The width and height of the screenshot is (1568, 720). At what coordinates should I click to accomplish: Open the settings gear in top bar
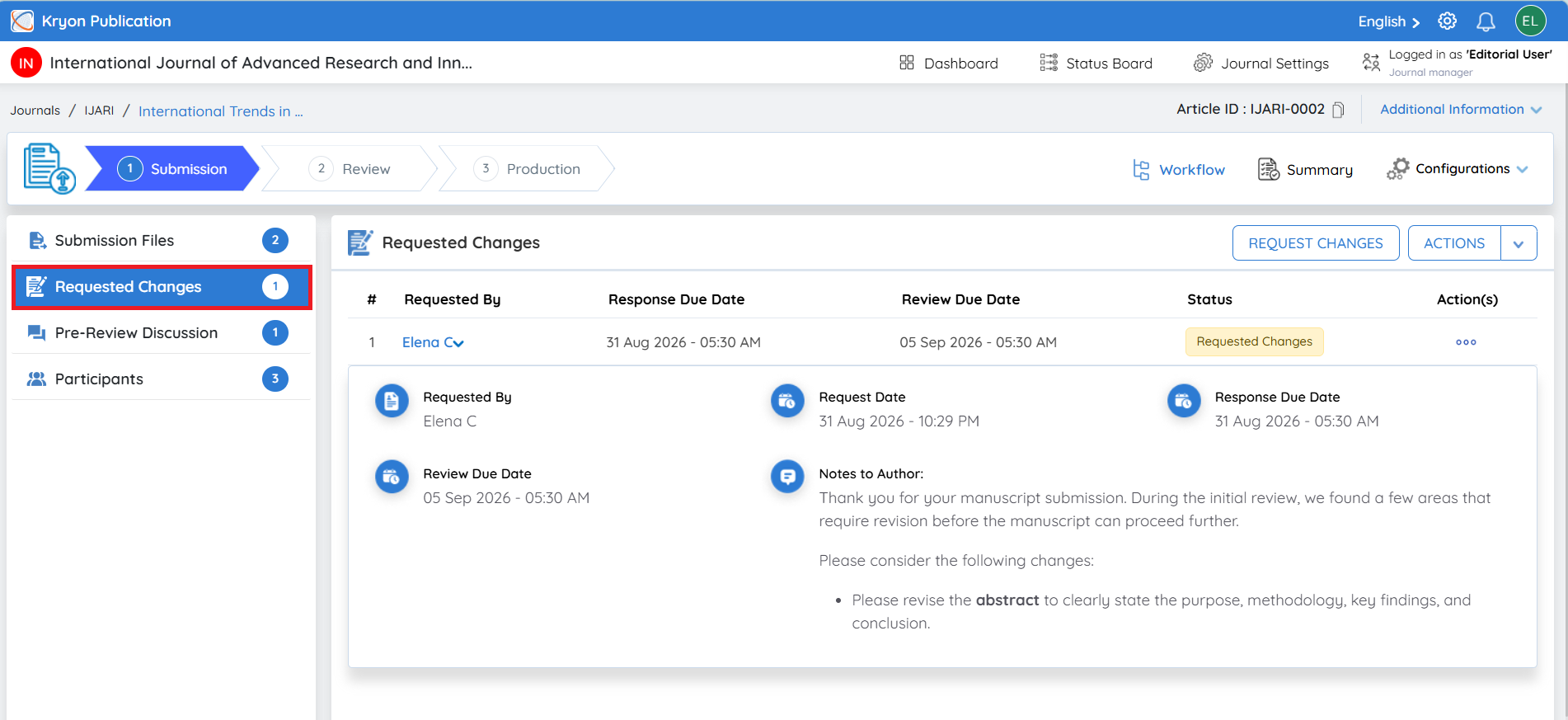coord(1447,21)
